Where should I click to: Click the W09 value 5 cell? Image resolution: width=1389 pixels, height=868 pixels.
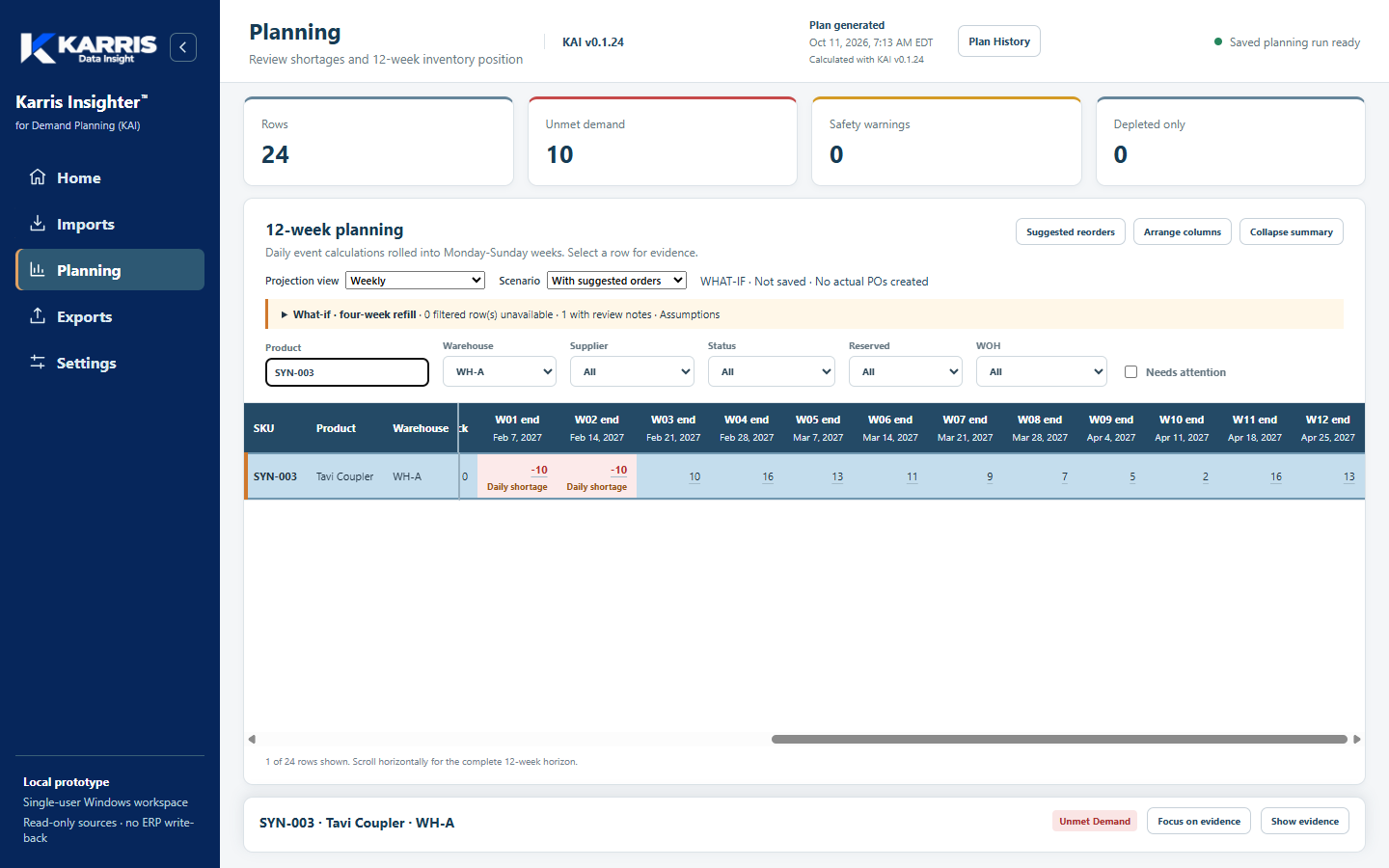1111,476
